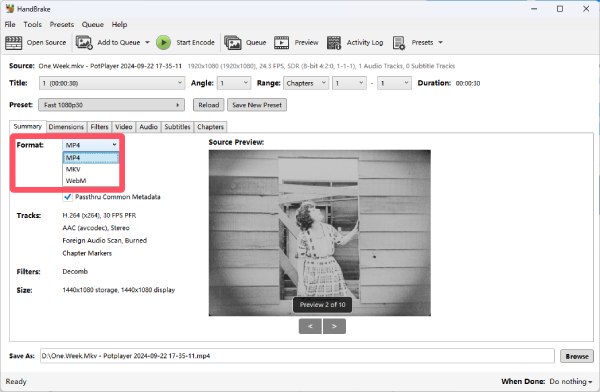Image resolution: width=600 pixels, height=392 pixels.
Task: Expand the Presets toolbar dropdown arrow
Action: point(440,42)
